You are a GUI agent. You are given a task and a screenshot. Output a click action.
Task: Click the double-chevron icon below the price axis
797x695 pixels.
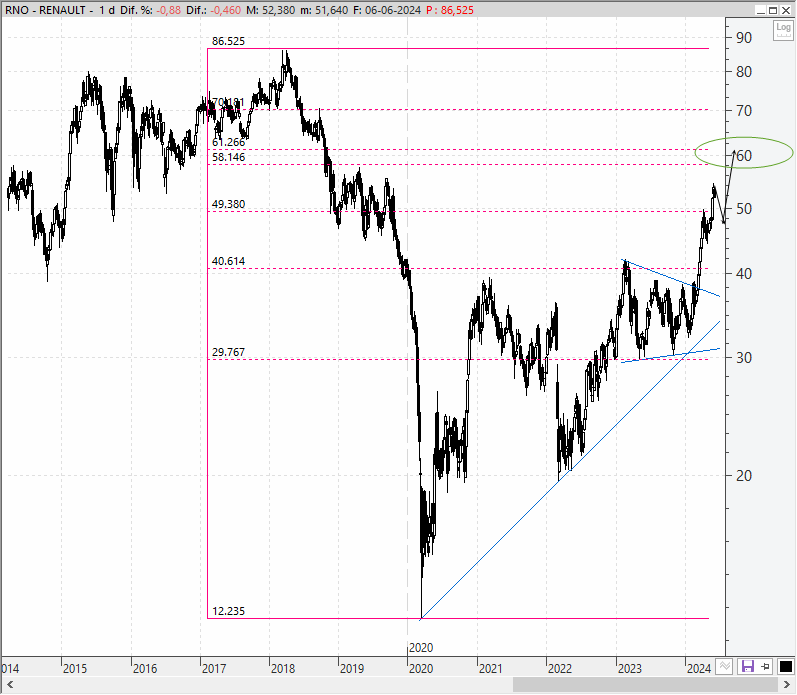pos(724,666)
